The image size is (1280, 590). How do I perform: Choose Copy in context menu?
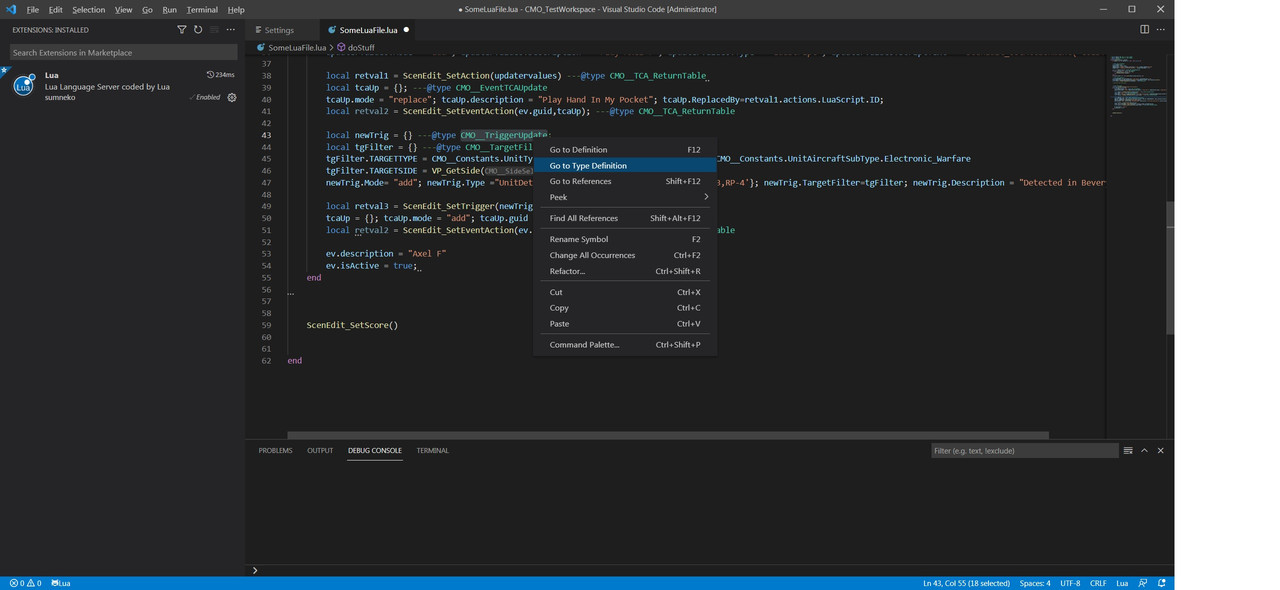[x=625, y=308]
